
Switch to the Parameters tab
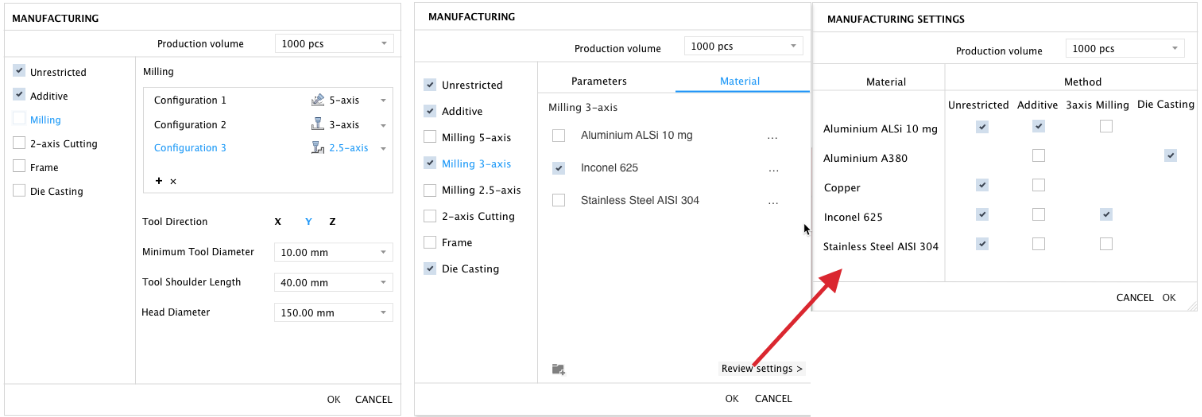598,81
